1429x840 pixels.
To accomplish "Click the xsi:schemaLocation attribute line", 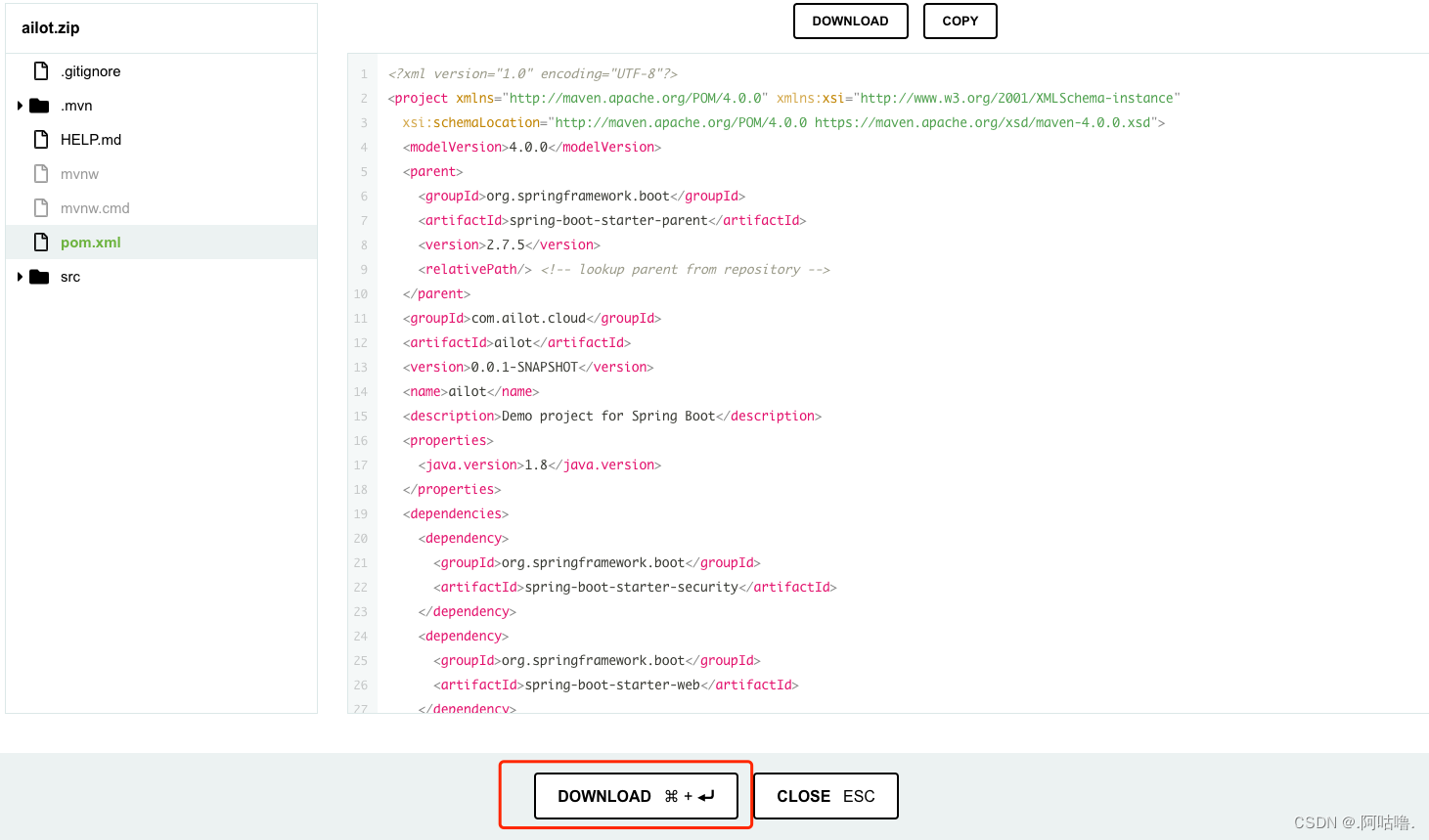I will (783, 122).
